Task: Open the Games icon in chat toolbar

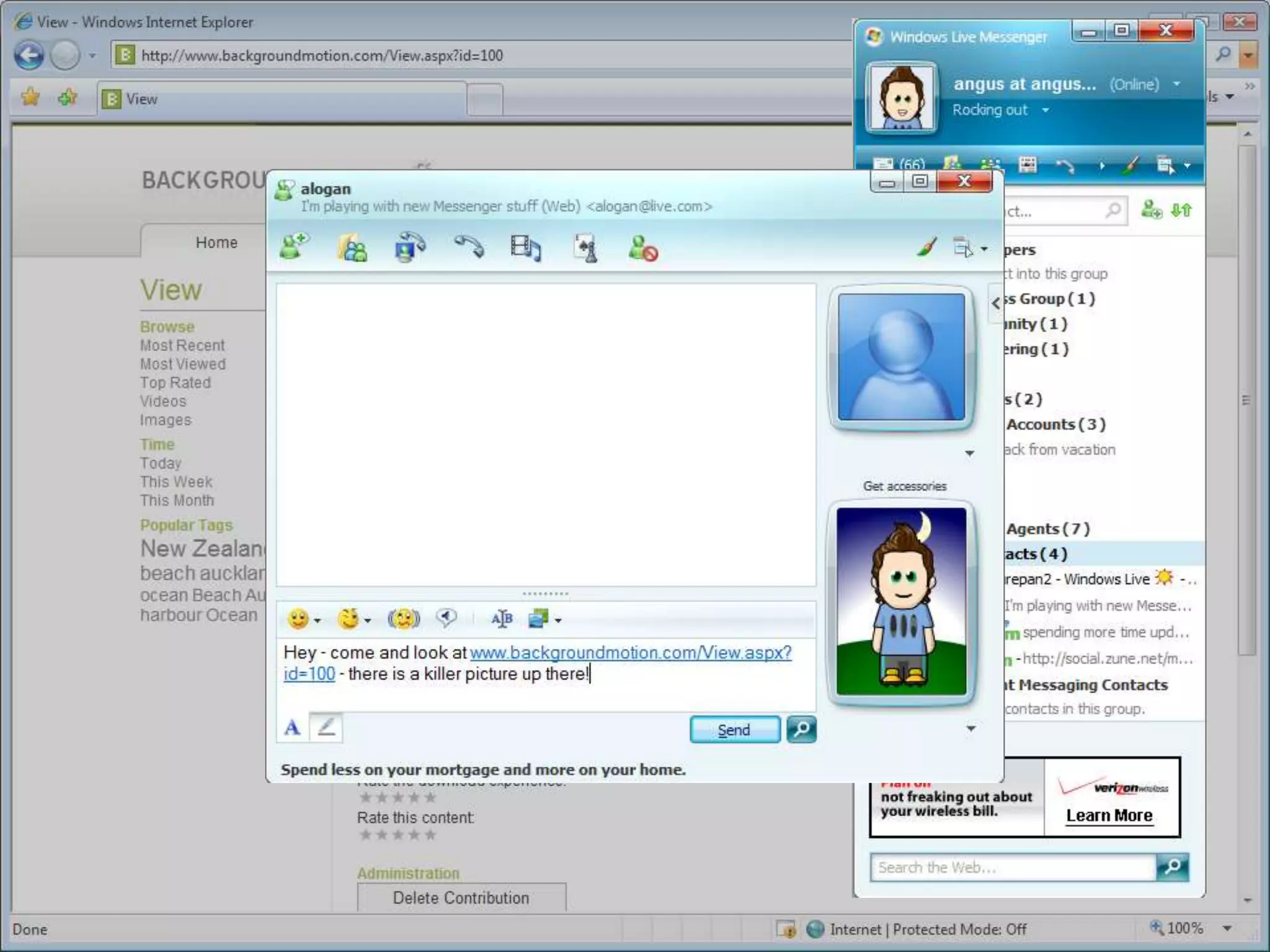Action: pyautogui.click(x=585, y=248)
